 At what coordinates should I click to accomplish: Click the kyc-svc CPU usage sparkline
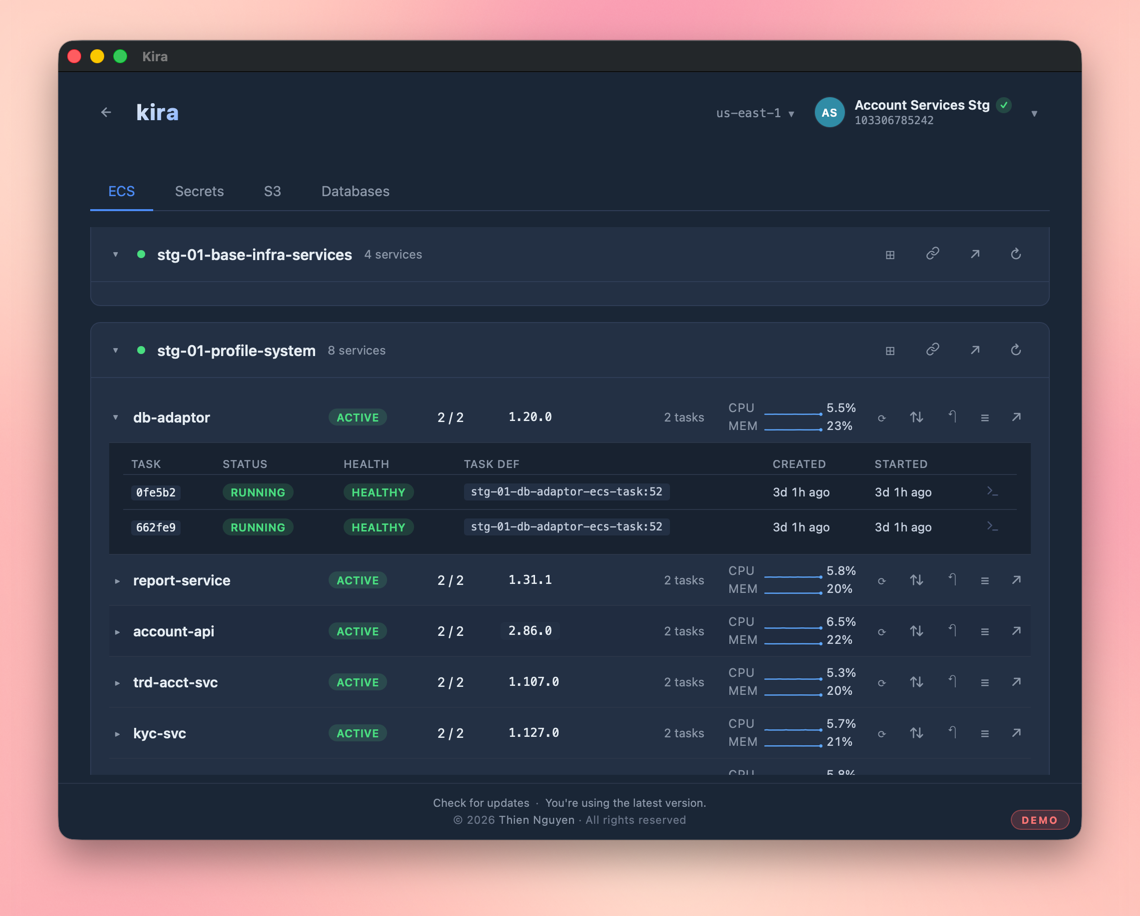pyautogui.click(x=793, y=729)
